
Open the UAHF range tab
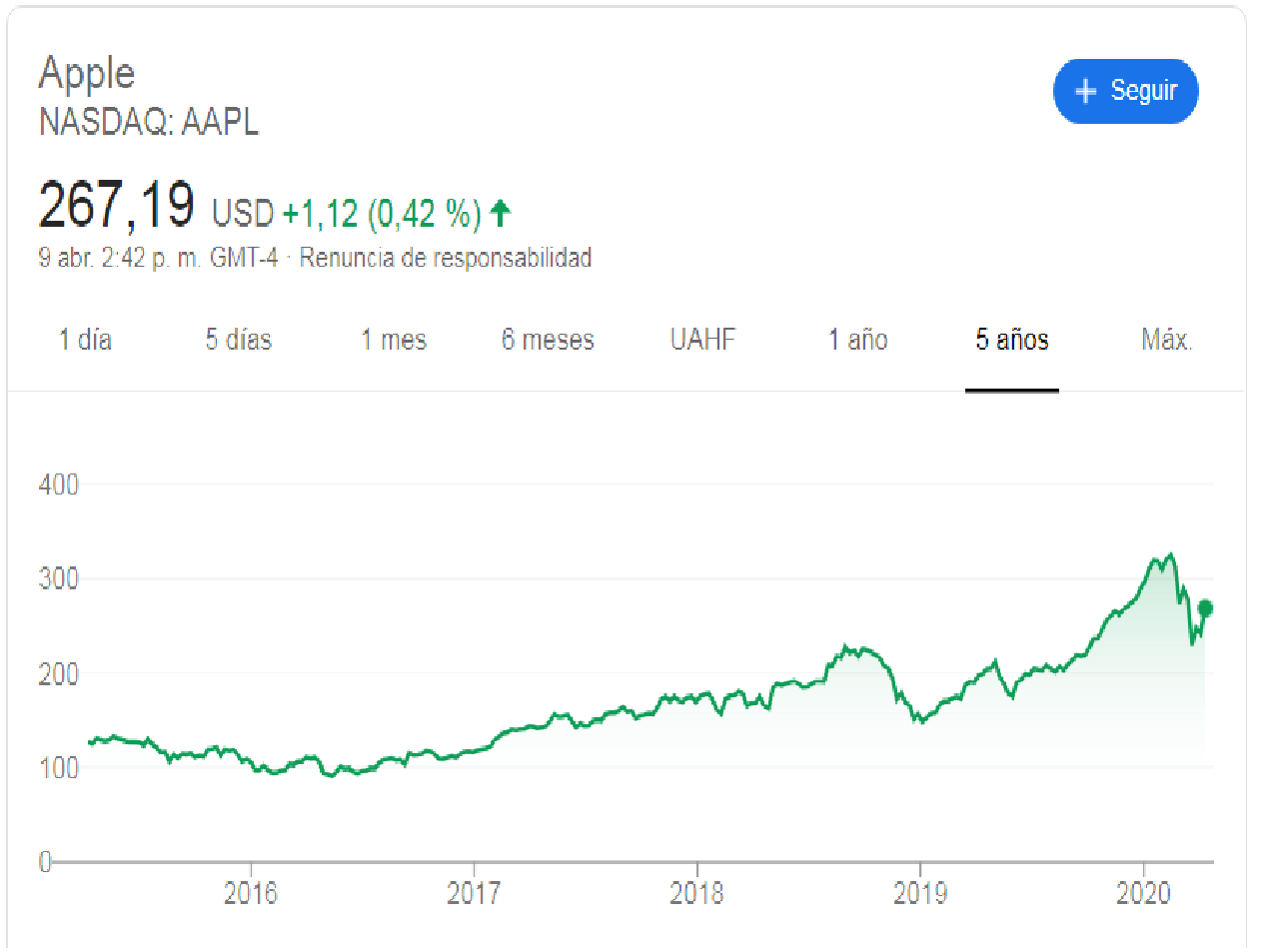coord(702,340)
